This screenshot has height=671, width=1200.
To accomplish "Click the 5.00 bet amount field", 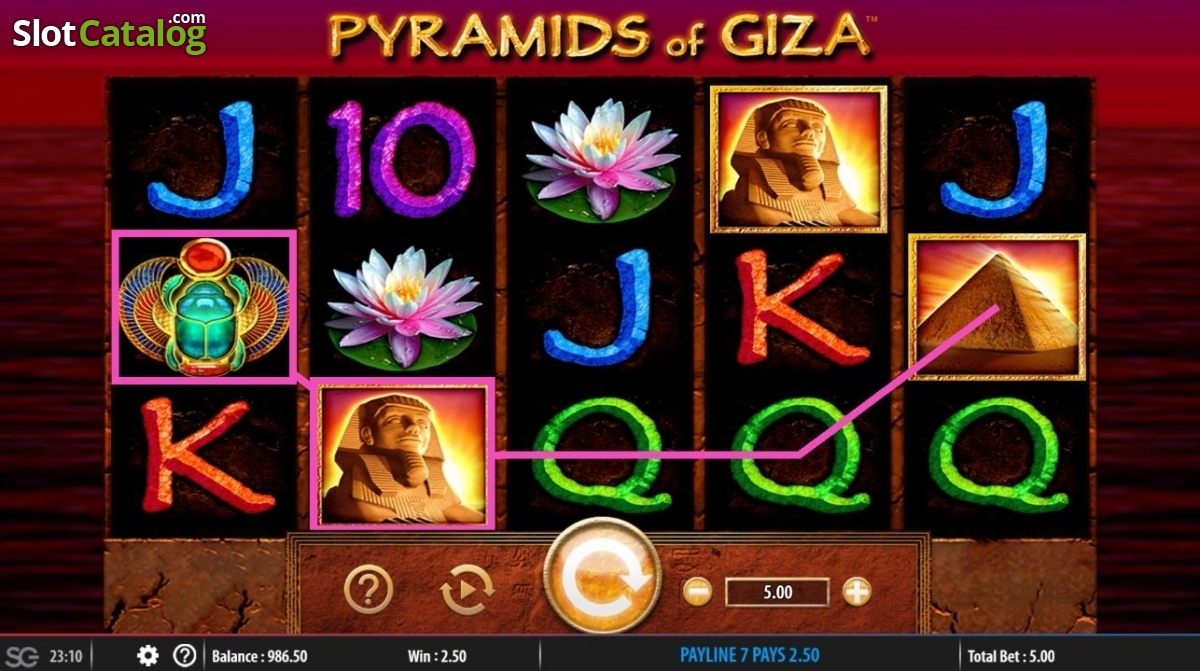I will [777, 592].
